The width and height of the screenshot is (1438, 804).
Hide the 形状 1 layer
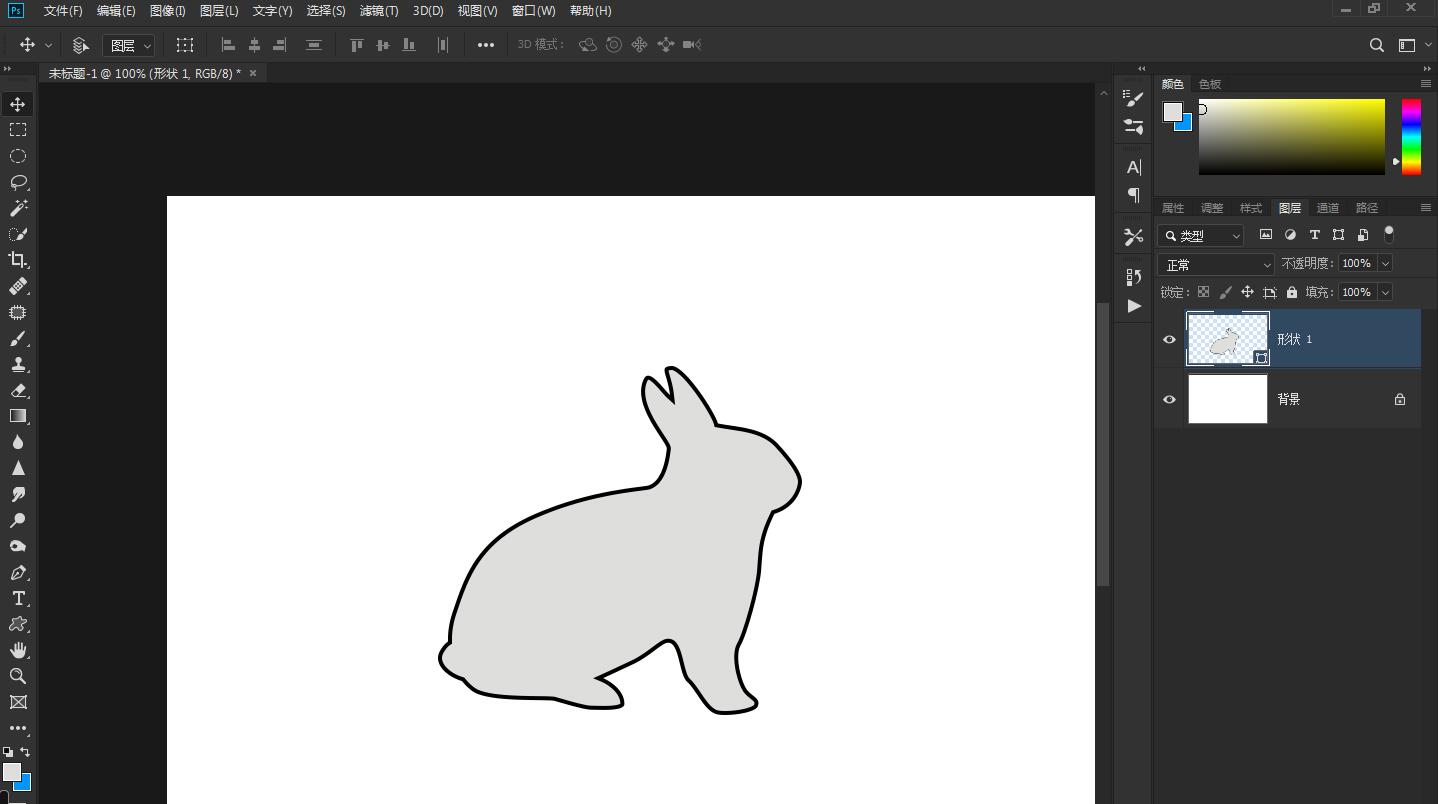coord(1169,339)
